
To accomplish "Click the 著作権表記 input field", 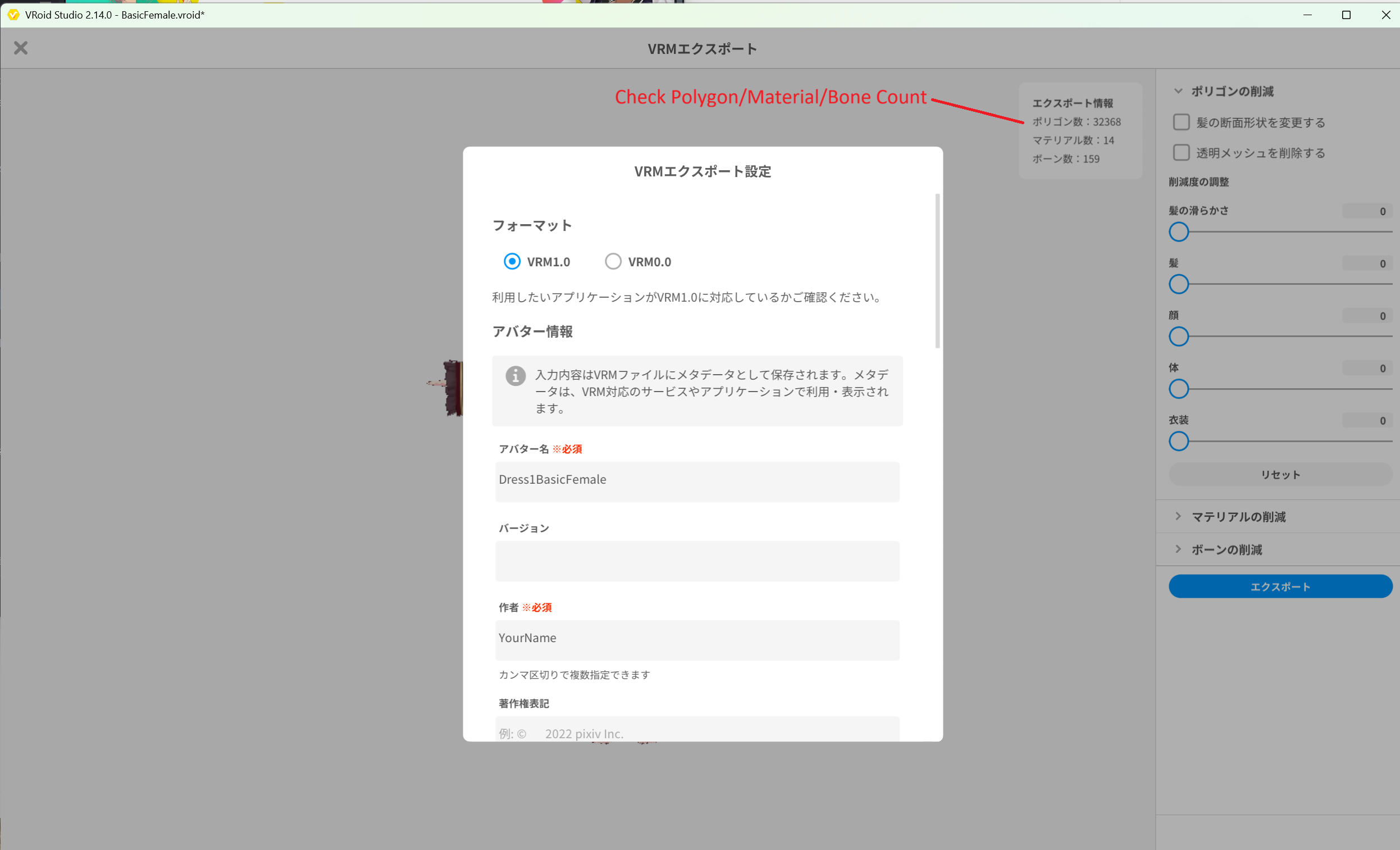I will click(697, 729).
